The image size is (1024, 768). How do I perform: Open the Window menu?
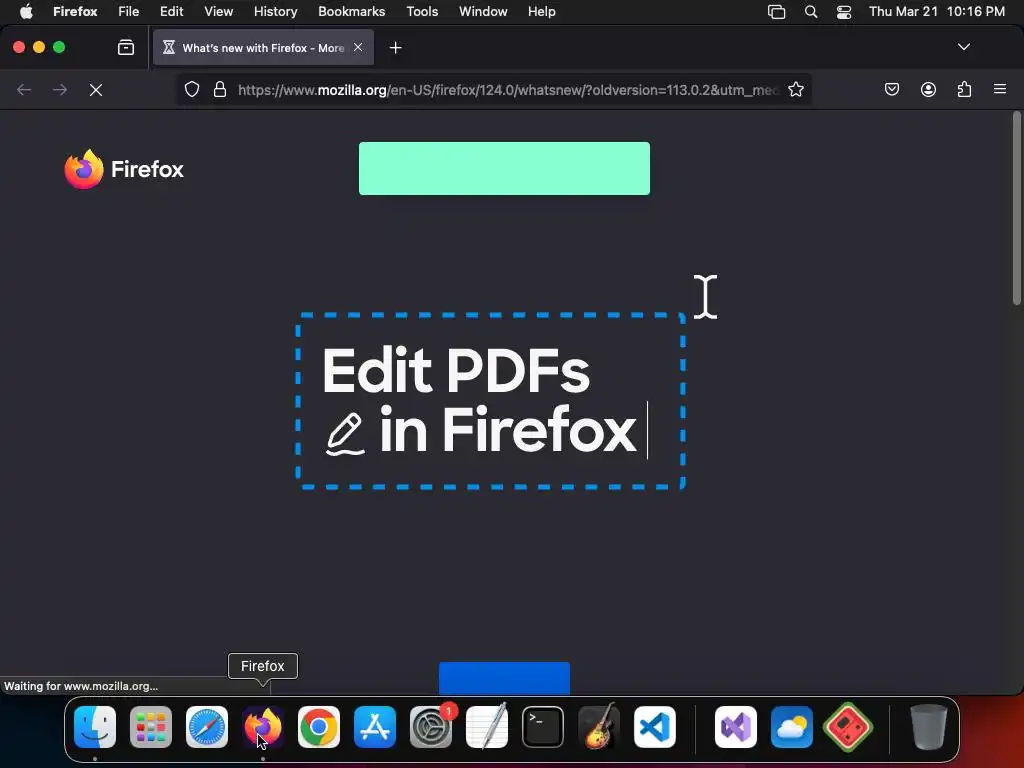[483, 12]
